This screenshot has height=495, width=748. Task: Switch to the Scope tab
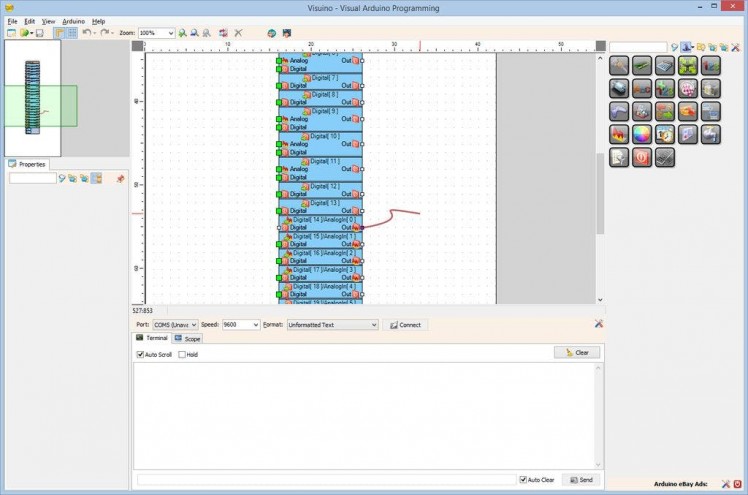189,339
